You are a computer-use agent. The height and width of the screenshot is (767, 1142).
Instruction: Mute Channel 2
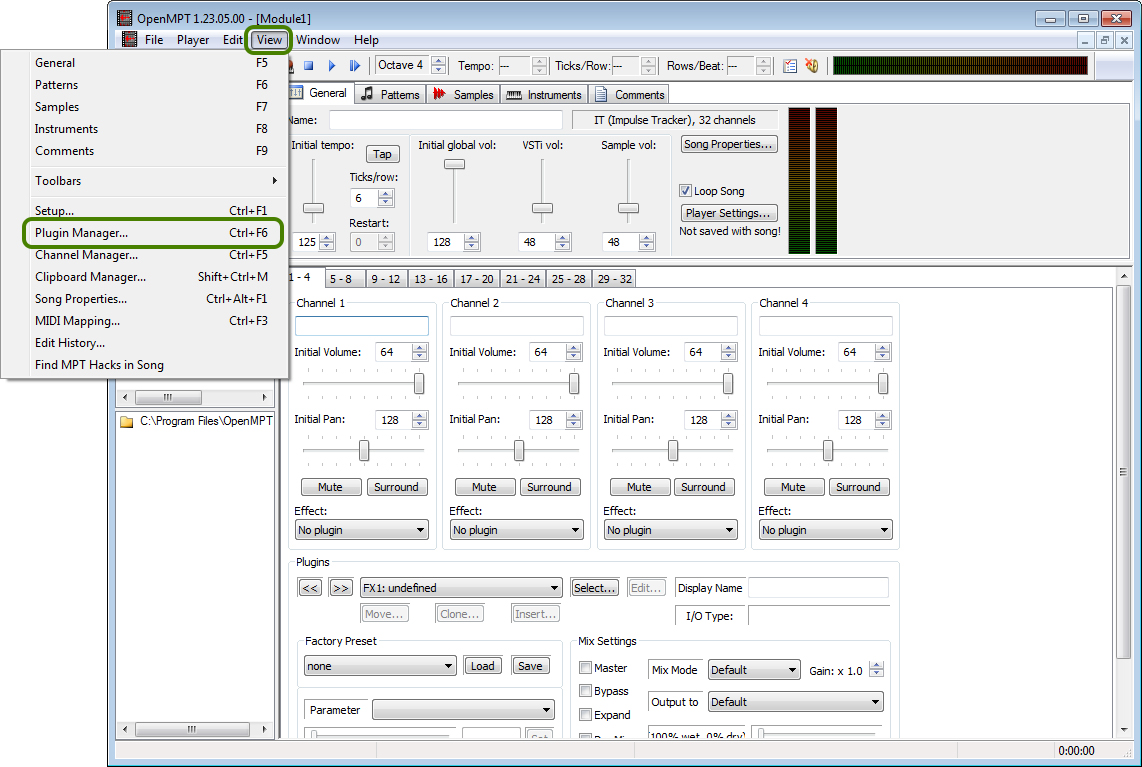point(484,487)
